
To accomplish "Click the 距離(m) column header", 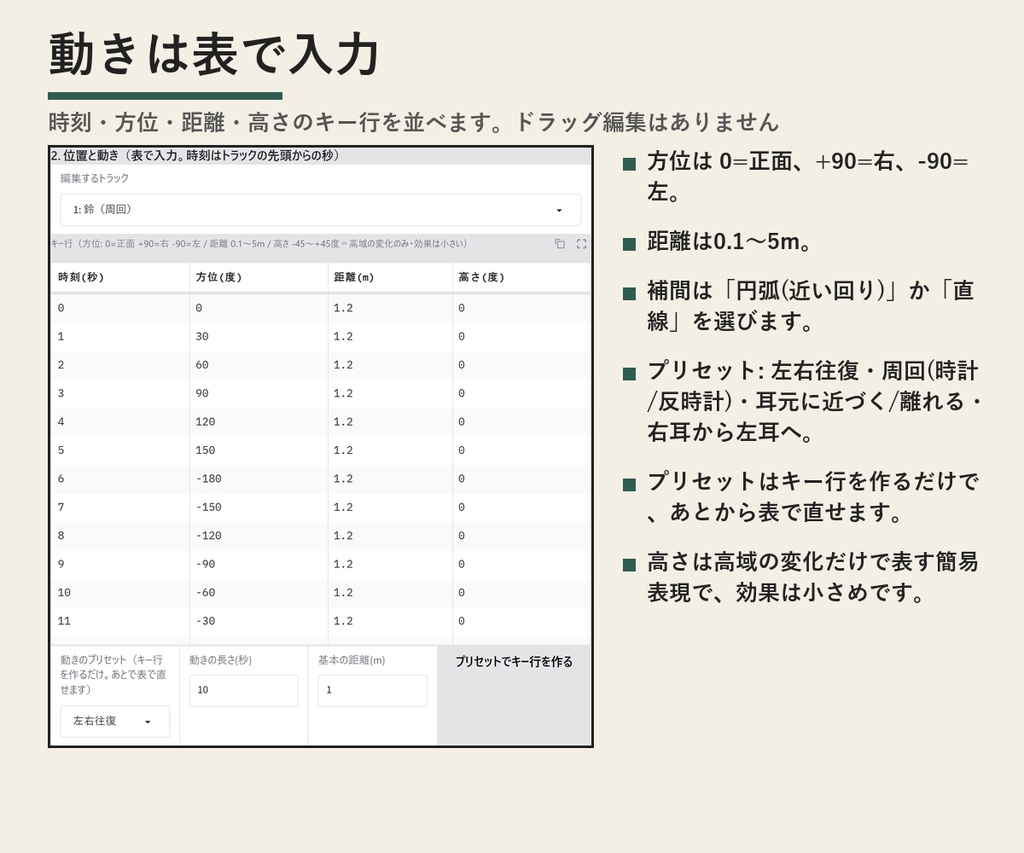I will [390, 277].
